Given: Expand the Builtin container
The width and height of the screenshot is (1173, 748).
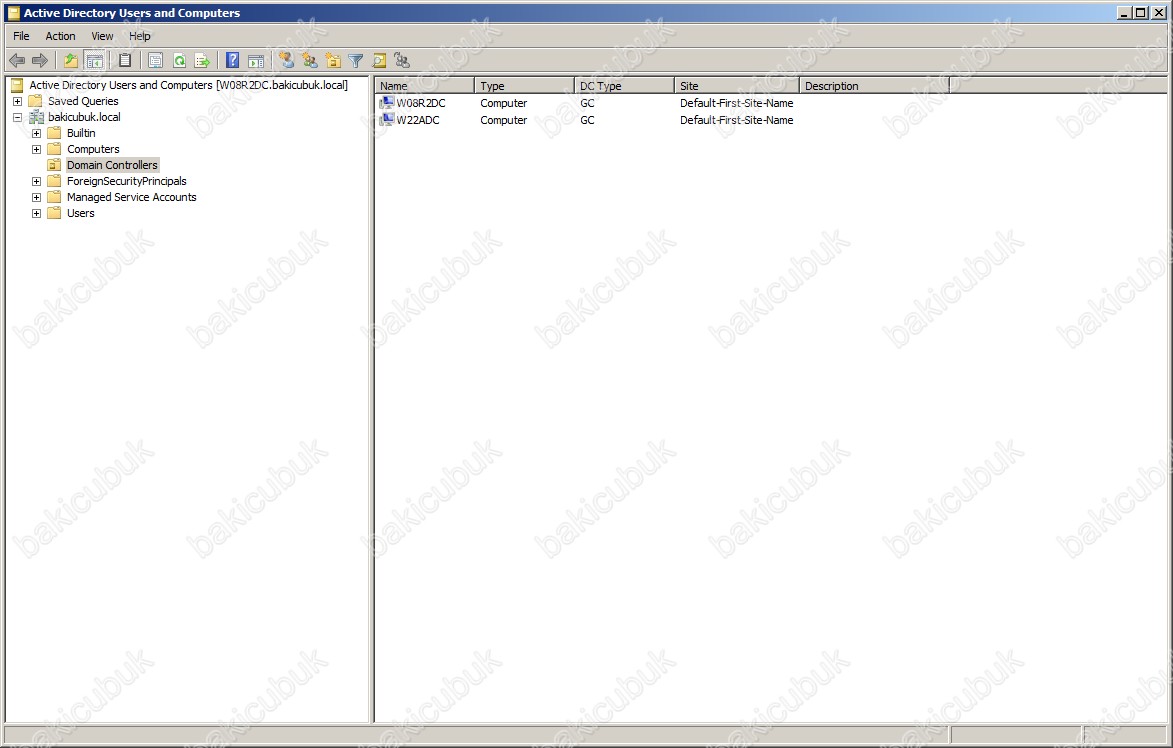Looking at the screenshot, I should coord(36,133).
